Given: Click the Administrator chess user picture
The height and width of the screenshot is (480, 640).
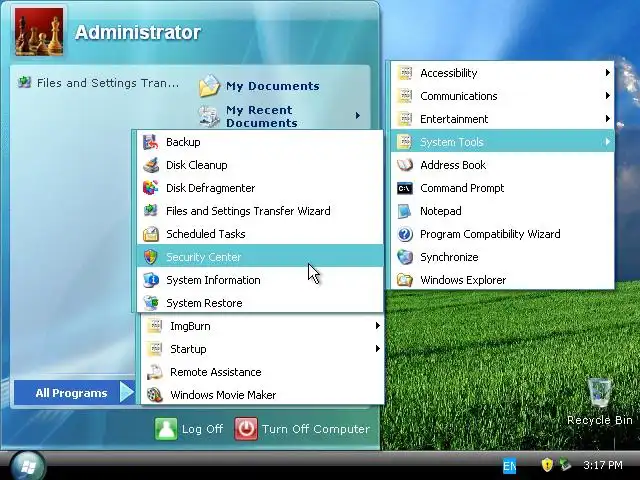Looking at the screenshot, I should coord(39,31).
